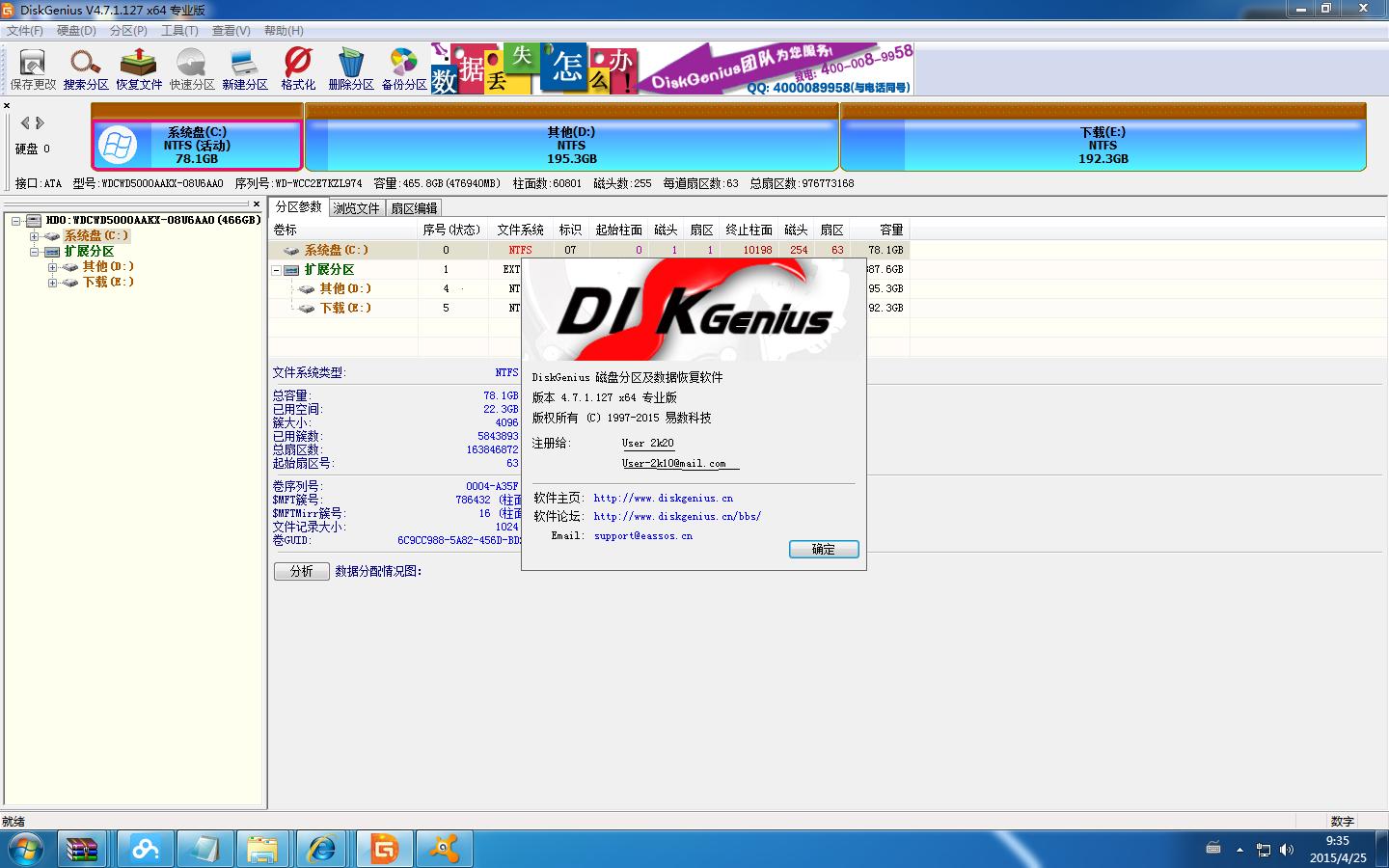Open the cloud app in the taskbar
This screenshot has height=868, width=1389.
tap(146, 849)
